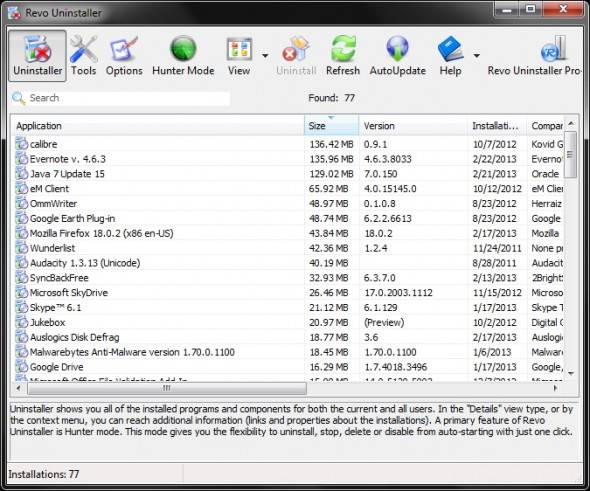The width and height of the screenshot is (590, 491).
Task: Select the Malwarebytes Anti-Malware version 1.70.0.1100 entry
Action: coord(132,352)
